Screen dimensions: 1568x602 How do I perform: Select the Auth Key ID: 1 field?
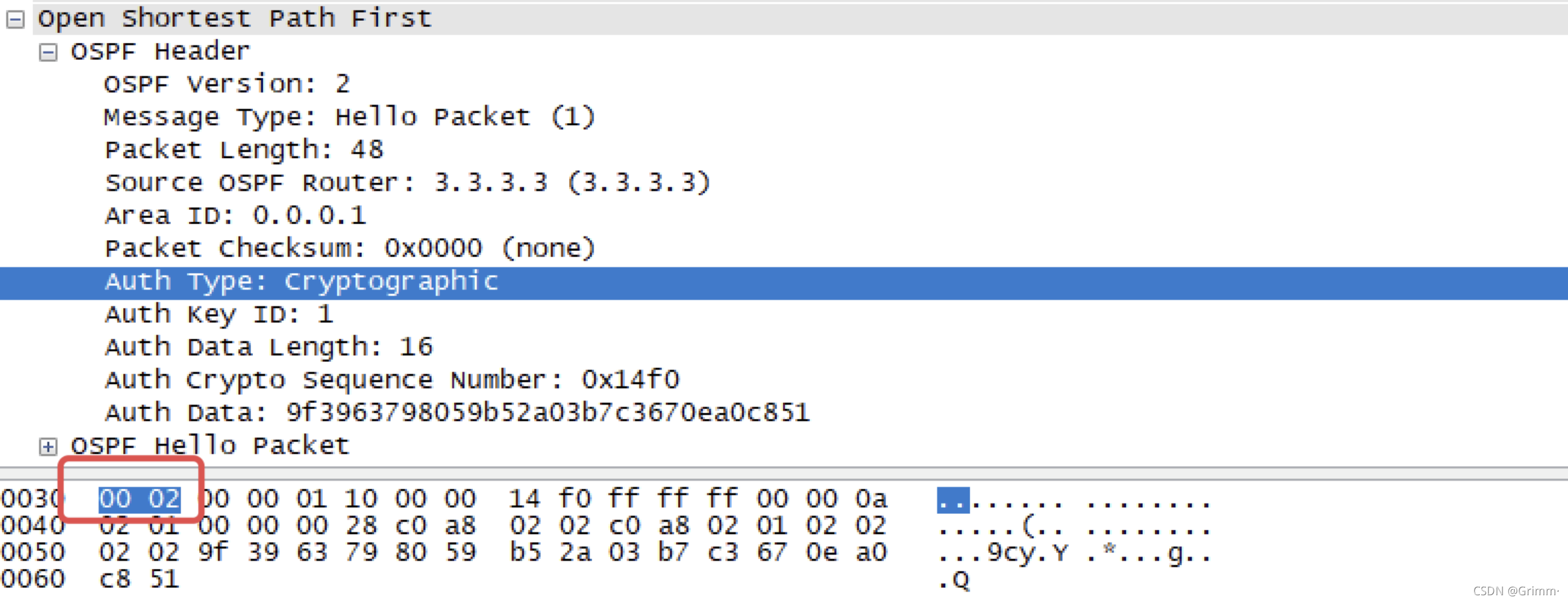[x=219, y=315]
